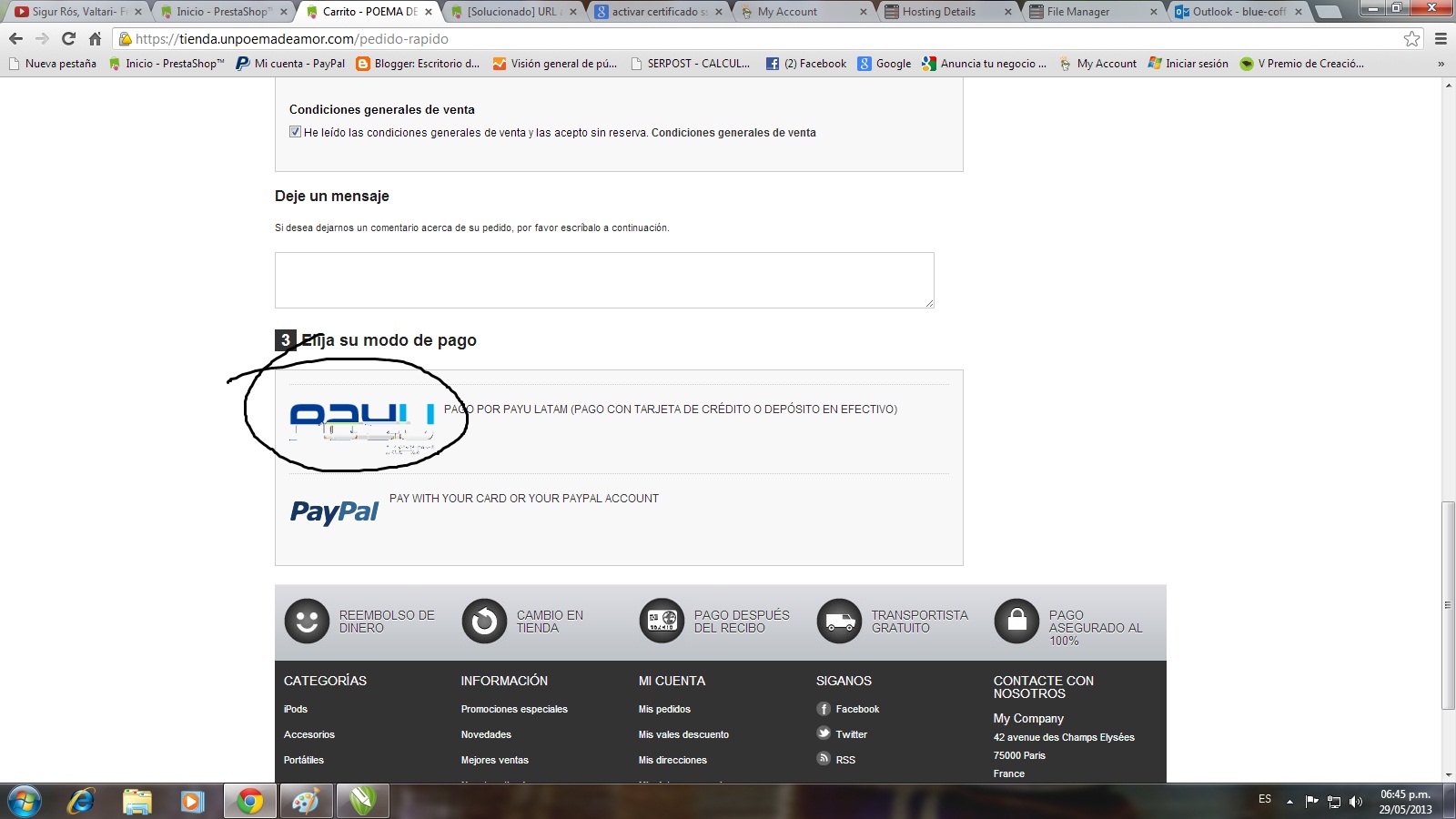Select the PayU Latam payment logo
The height and width of the screenshot is (819, 1456).
coord(362,428)
